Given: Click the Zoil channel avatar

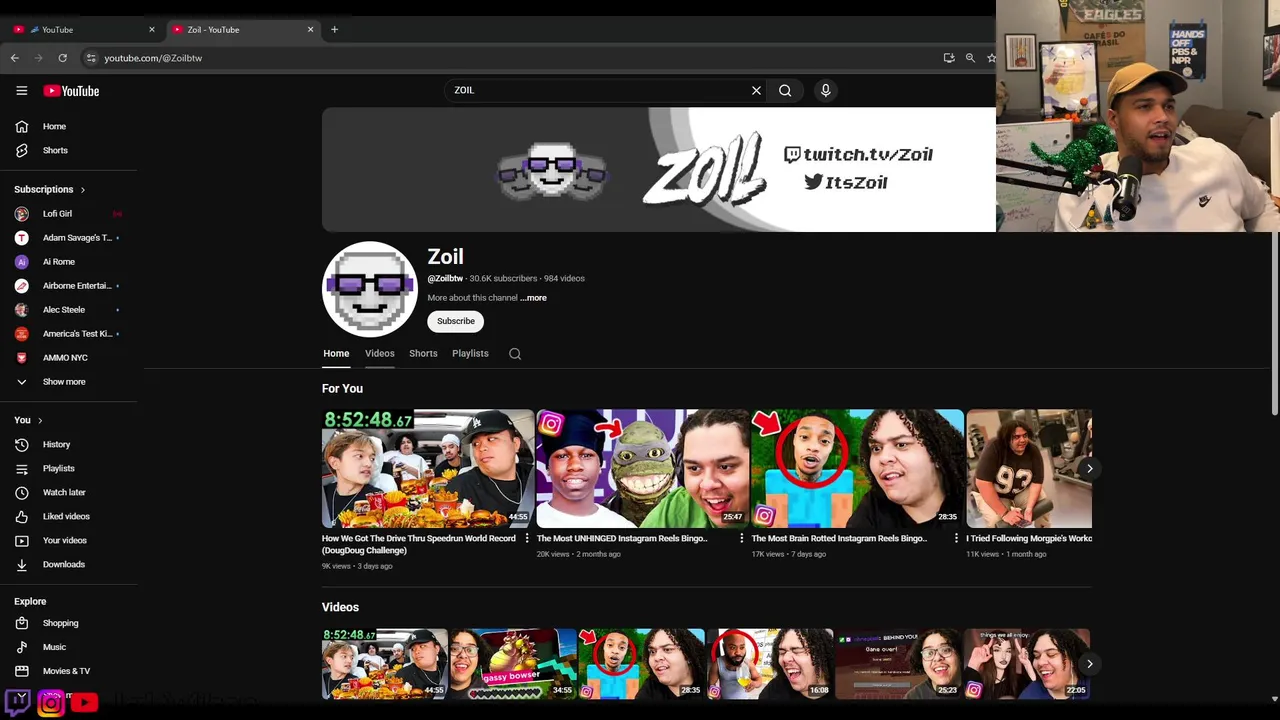Looking at the screenshot, I should (370, 289).
